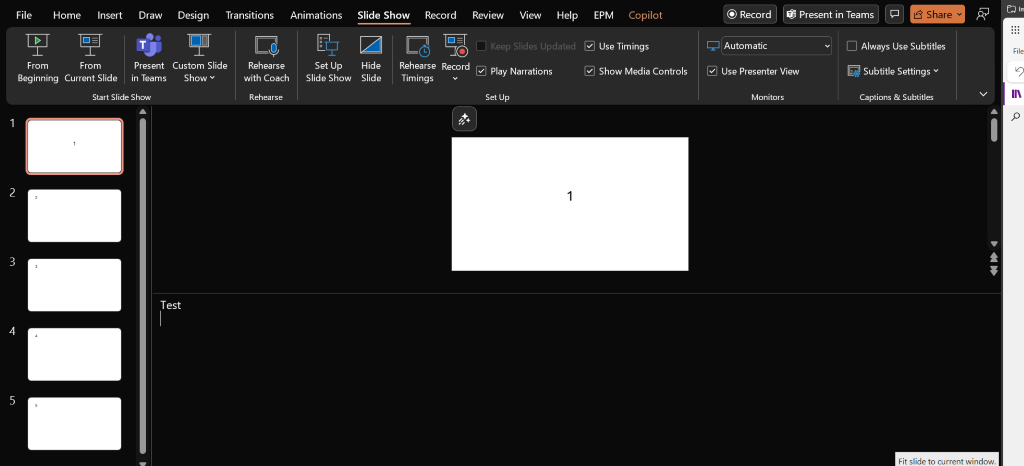Click the undo arrow in side panel
The width and height of the screenshot is (1024, 466).
click(1017, 70)
